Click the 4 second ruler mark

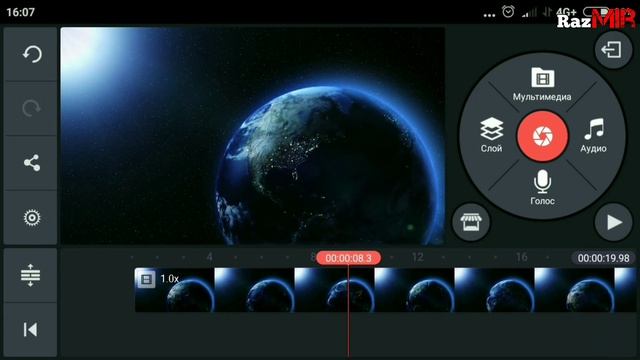coord(209,257)
